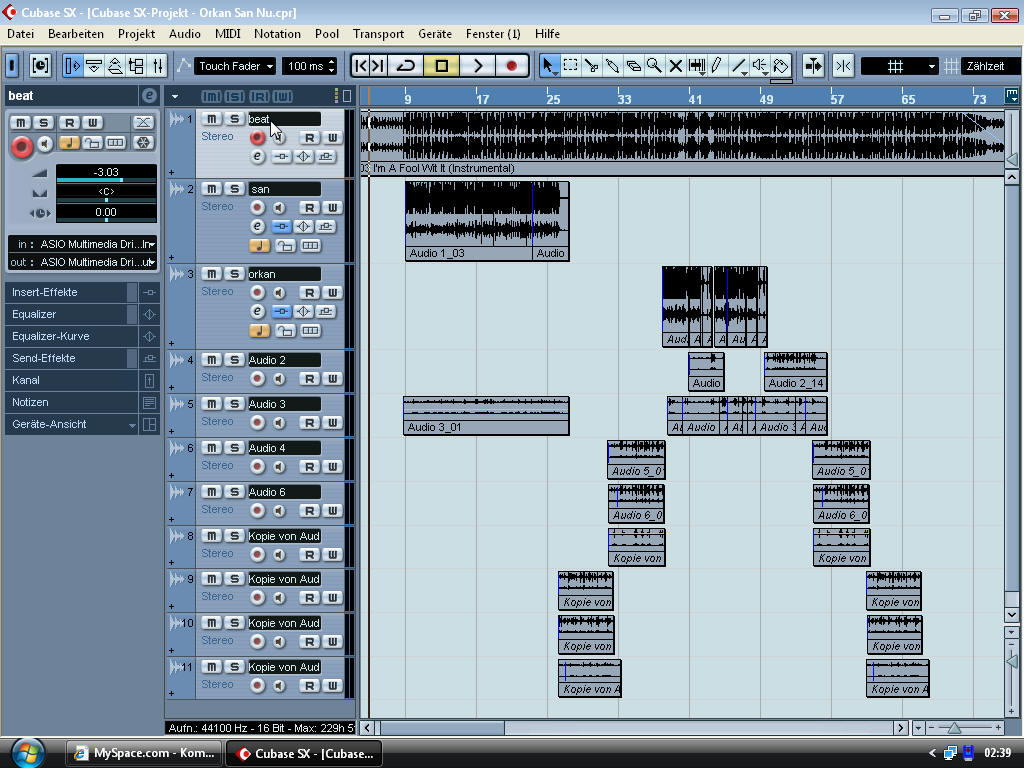This screenshot has width=1024, height=768.
Task: Select the Range Selection tool
Action: [x=570, y=65]
